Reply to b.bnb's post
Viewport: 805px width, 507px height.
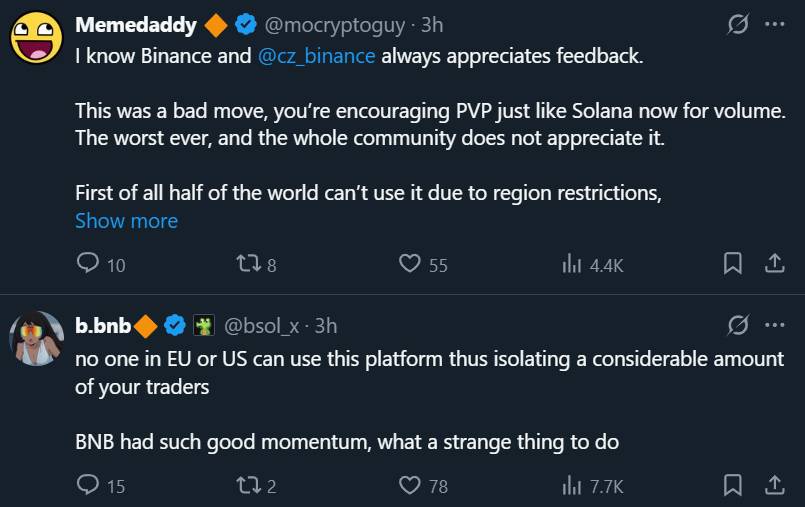(x=88, y=486)
